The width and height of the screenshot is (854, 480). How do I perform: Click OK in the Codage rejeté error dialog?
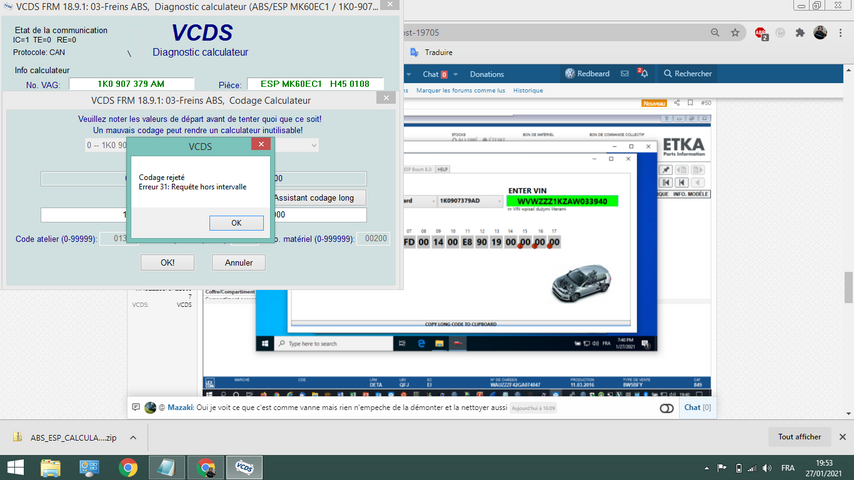[236, 223]
